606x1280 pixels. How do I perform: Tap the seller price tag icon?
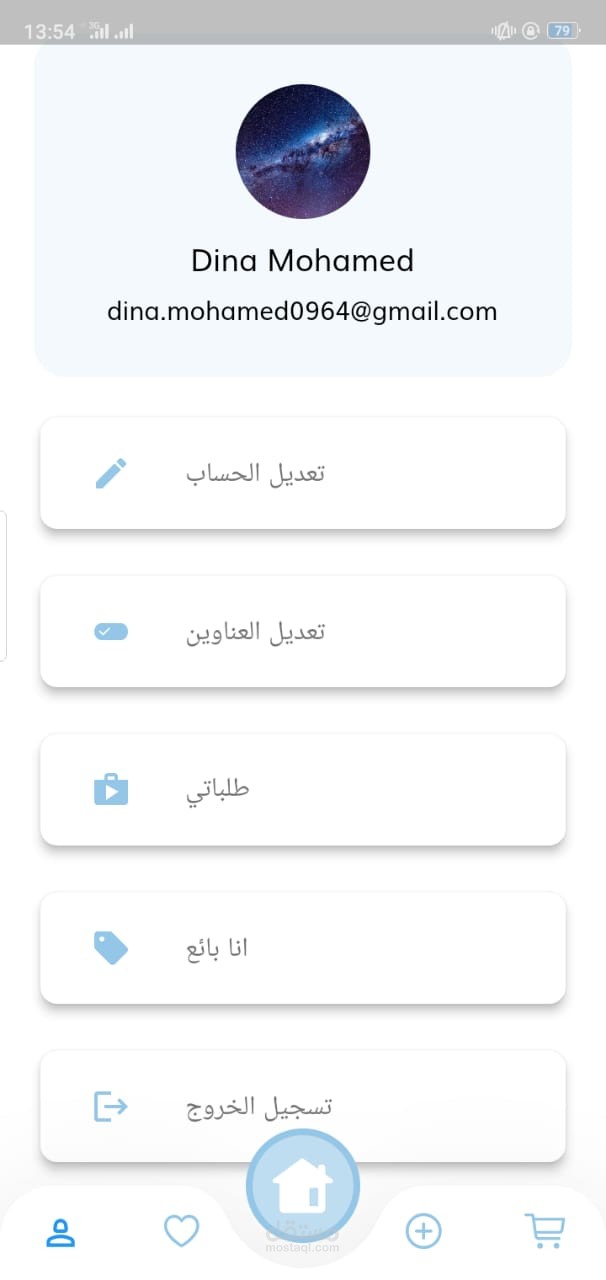click(x=111, y=947)
